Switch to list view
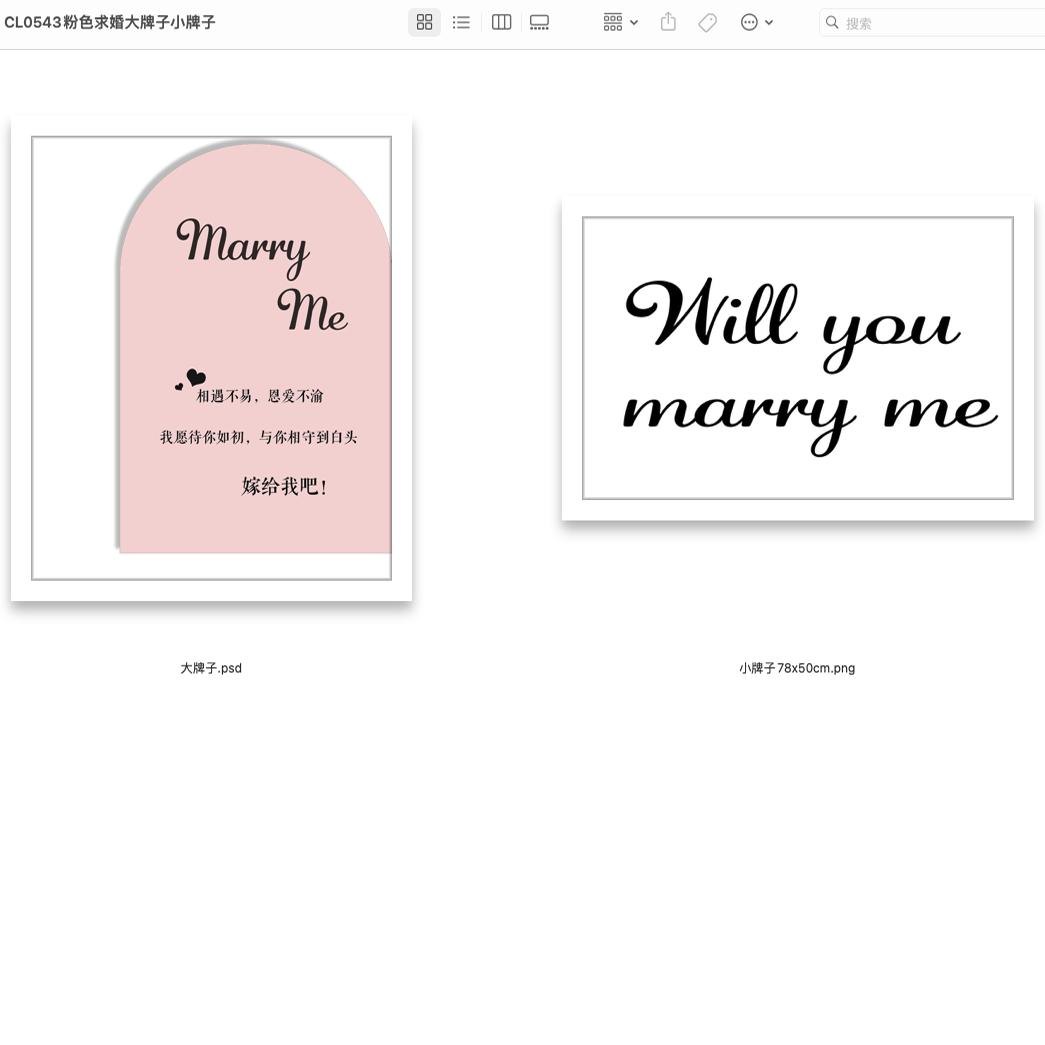The image size is (1045, 1045). point(461,22)
